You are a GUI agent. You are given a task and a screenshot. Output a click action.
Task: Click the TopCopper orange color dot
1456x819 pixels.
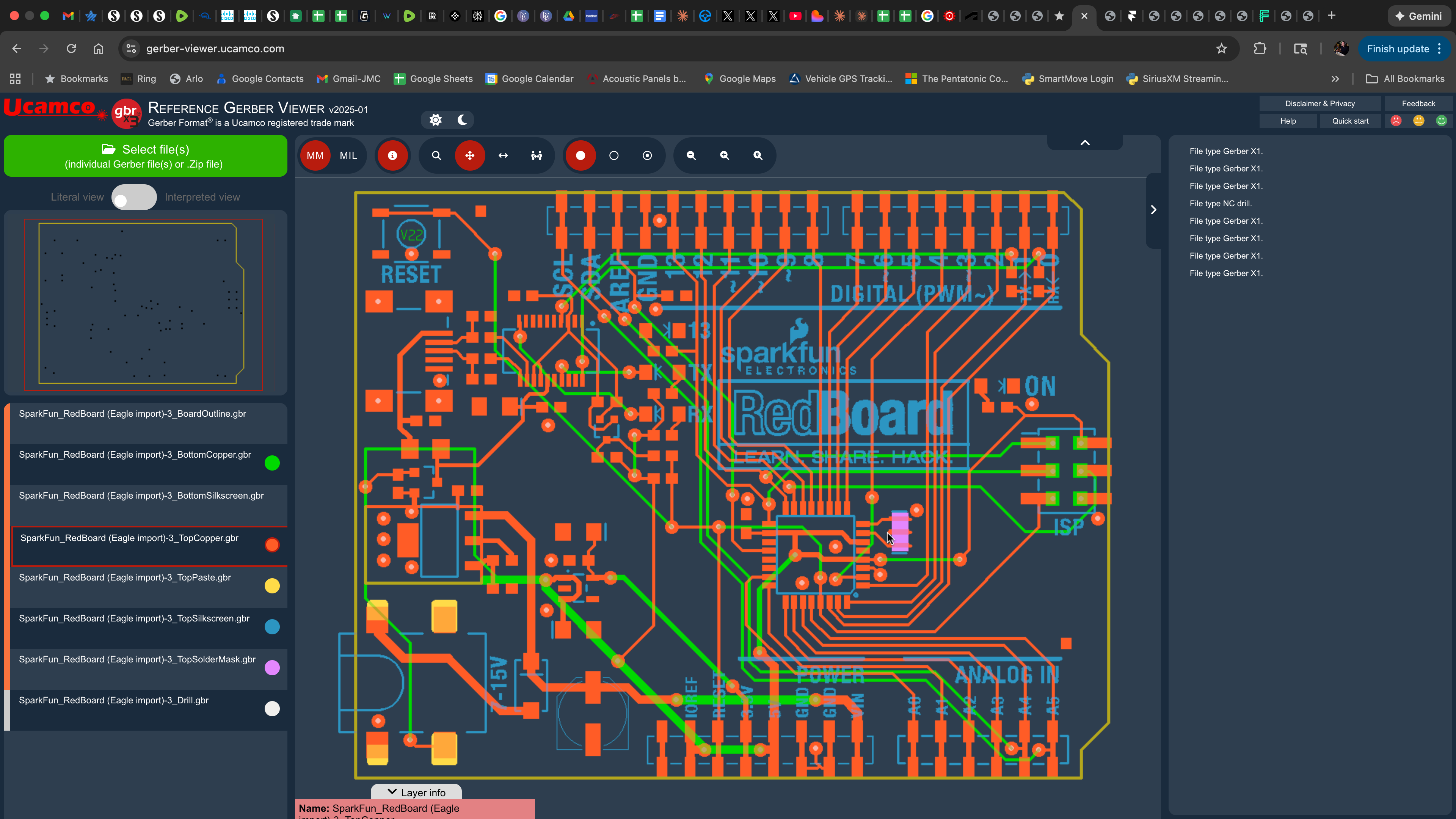[272, 545]
